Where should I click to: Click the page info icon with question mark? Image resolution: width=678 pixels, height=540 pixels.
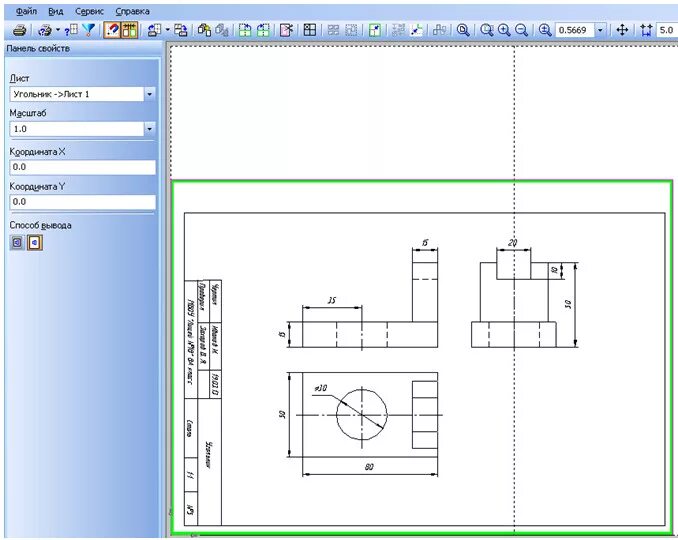click(71, 30)
